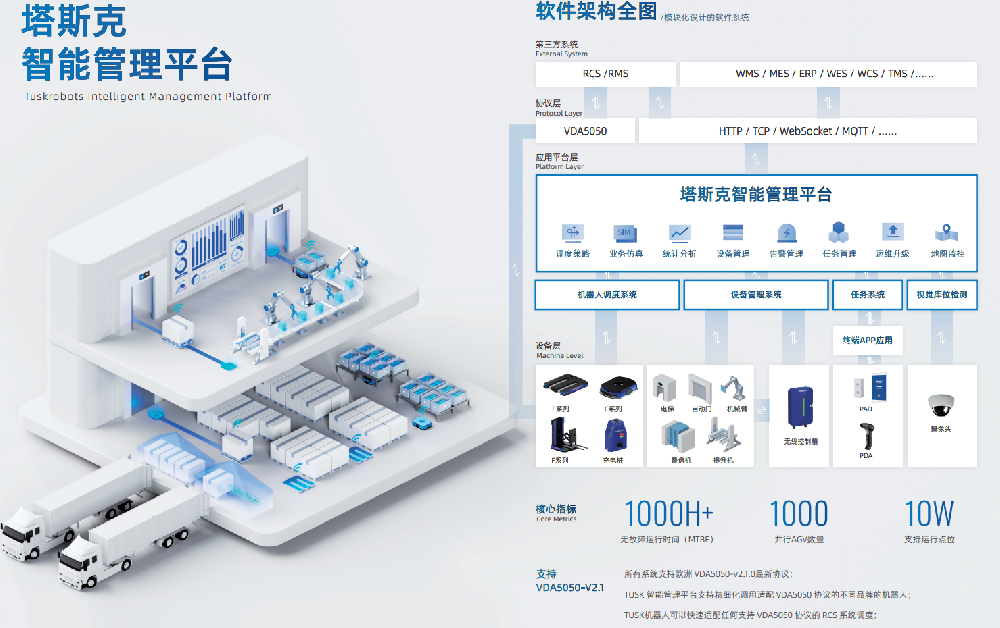Open the 终端APP应用 box
This screenshot has width=1000, height=628.
point(867,340)
